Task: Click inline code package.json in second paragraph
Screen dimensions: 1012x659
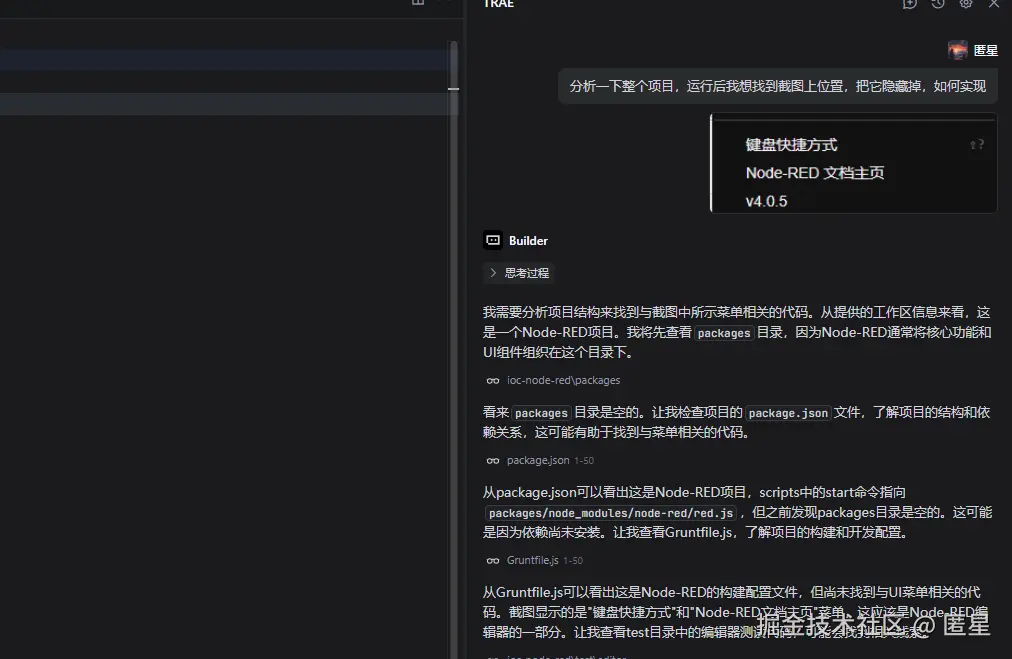Action: tap(788, 413)
